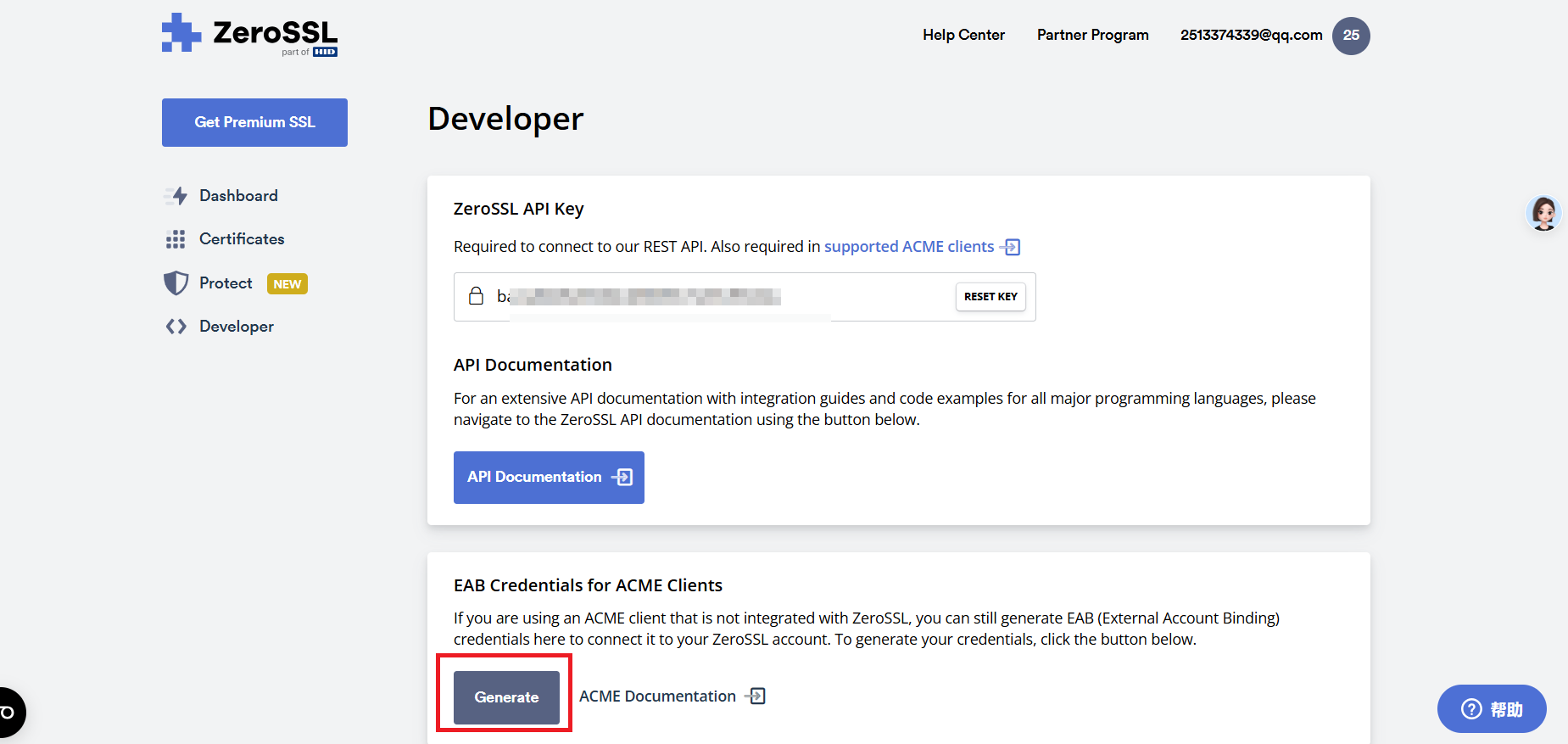Click the Dashboard lightning bolt icon
Image resolution: width=1568 pixels, height=744 pixels.
pos(176,196)
